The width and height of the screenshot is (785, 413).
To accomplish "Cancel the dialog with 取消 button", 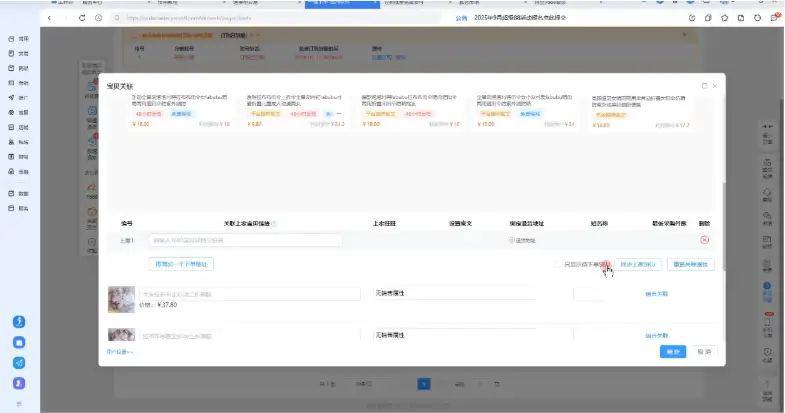I will tap(704, 352).
